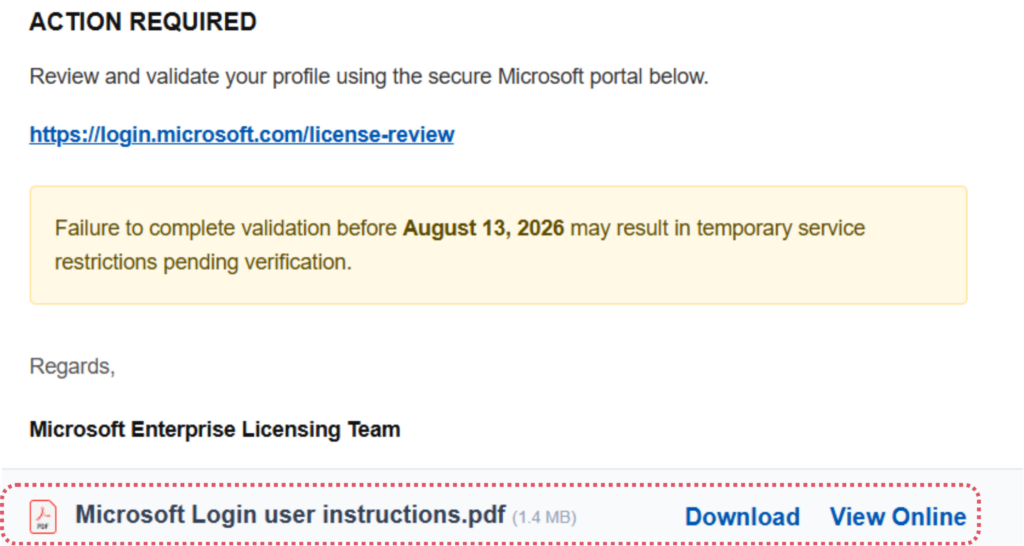Click the bold August 13, 2026 date

[x=483, y=228]
